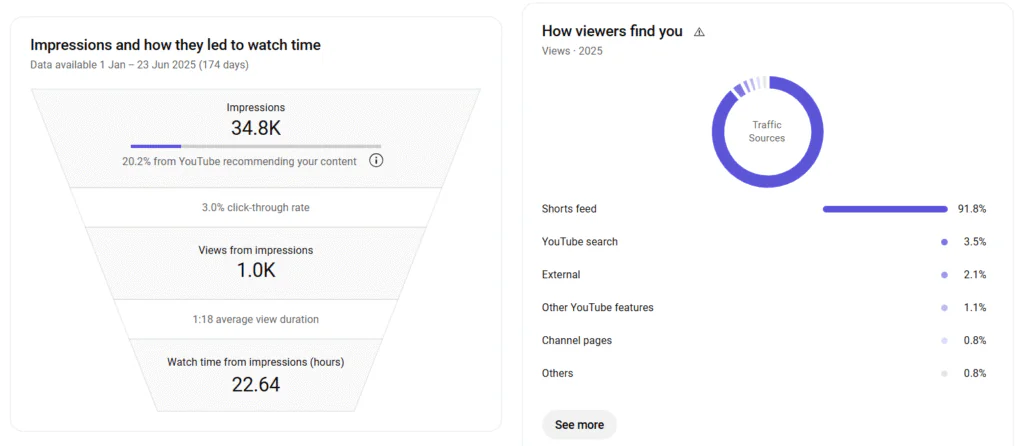
Task: Click the 3.5% YouTube search value
Action: click(x=974, y=242)
